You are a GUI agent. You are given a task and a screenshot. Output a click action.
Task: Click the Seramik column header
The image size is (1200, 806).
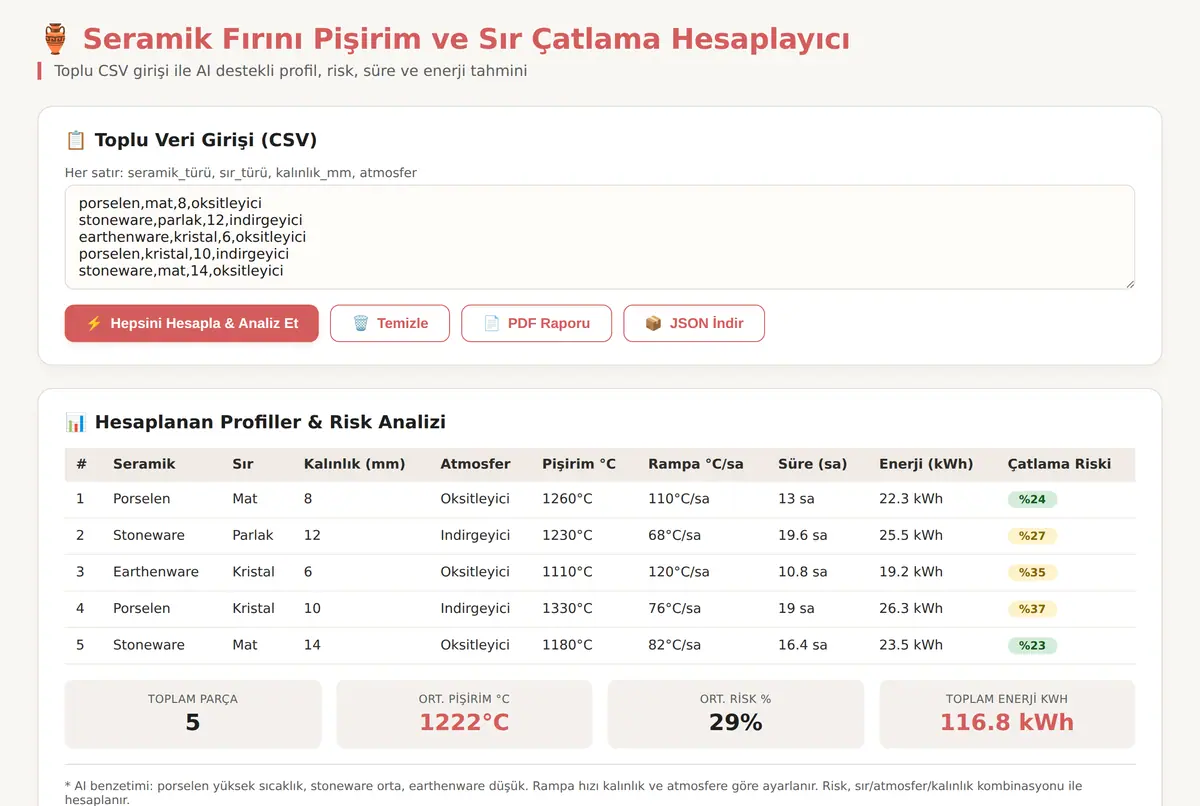tap(144, 464)
